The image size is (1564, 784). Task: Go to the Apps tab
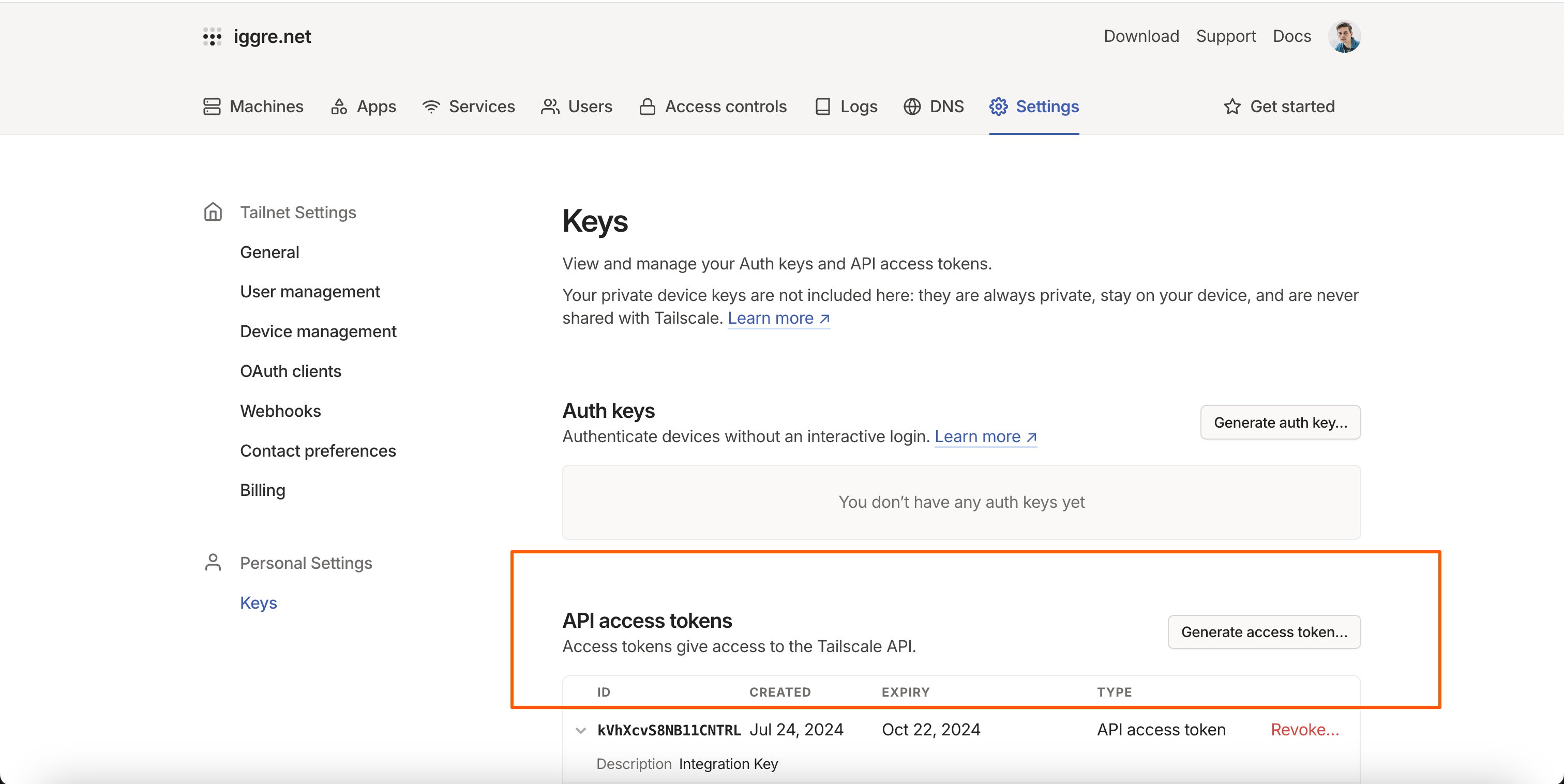coord(363,106)
